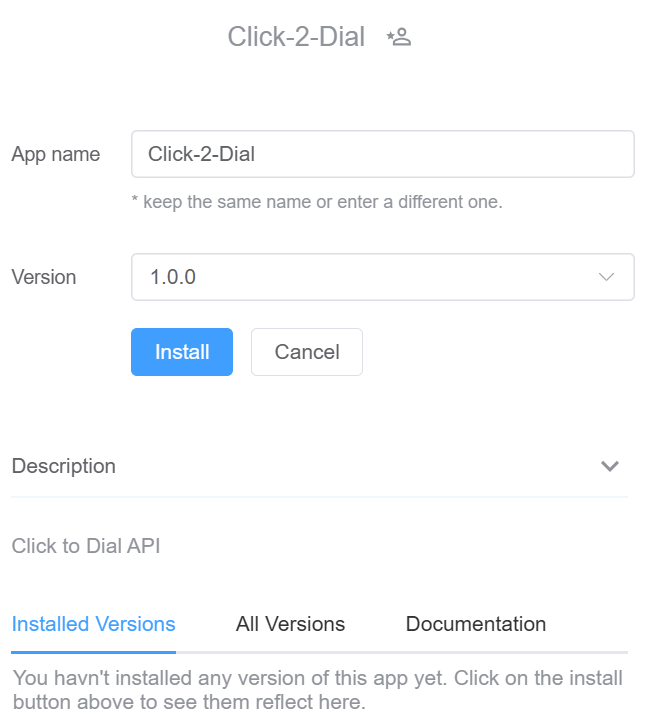Open the Version dropdown arrow

pyautogui.click(x=606, y=277)
